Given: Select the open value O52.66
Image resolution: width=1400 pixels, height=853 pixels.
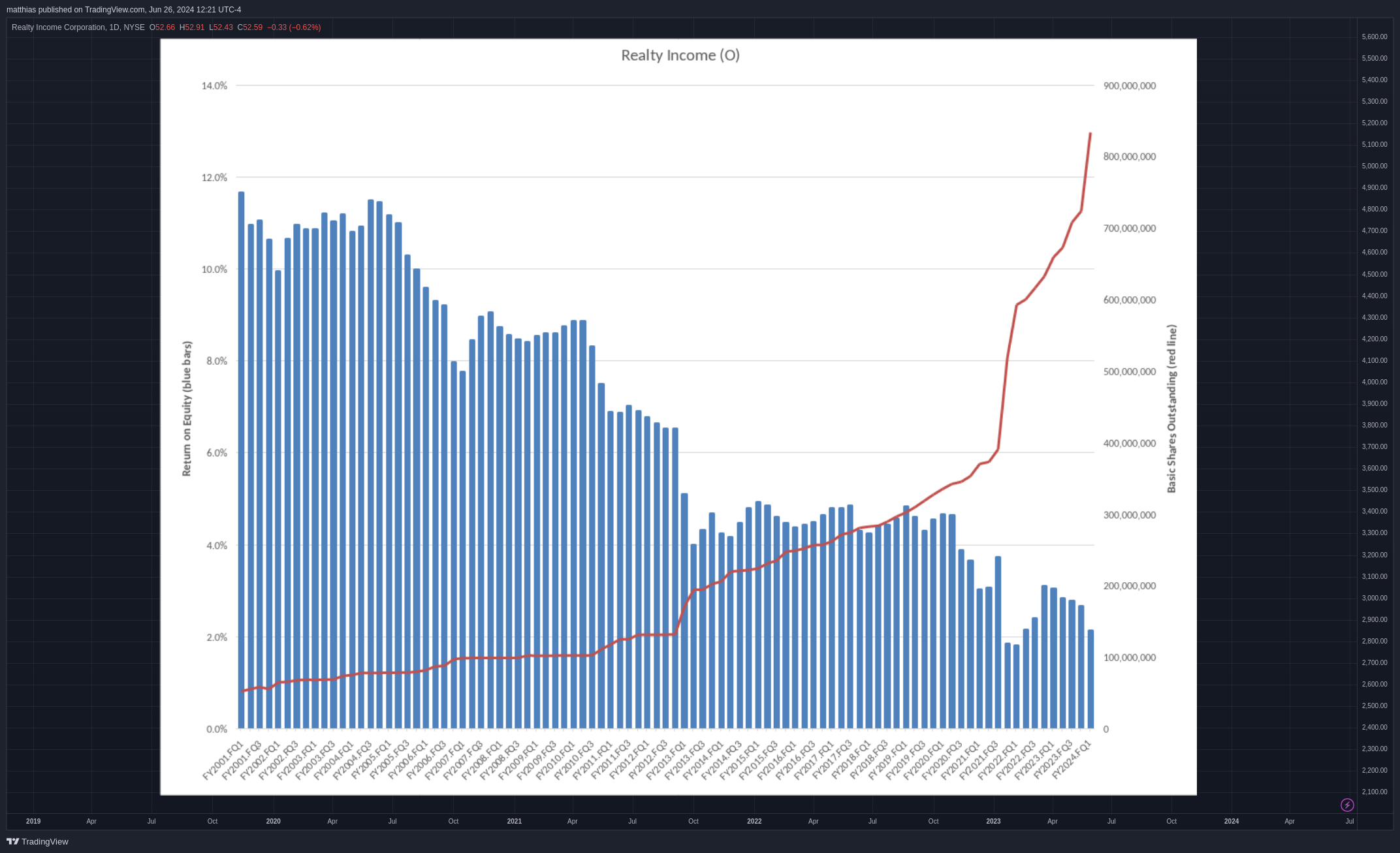Looking at the screenshot, I should 162,27.
